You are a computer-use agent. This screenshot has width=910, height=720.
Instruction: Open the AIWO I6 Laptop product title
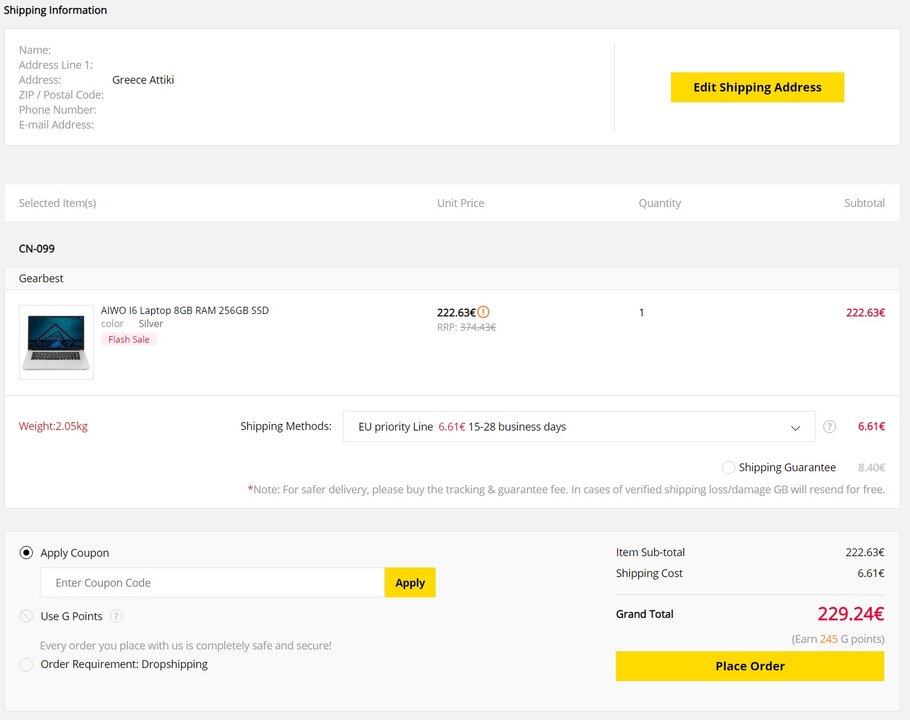pyautogui.click(x=185, y=311)
